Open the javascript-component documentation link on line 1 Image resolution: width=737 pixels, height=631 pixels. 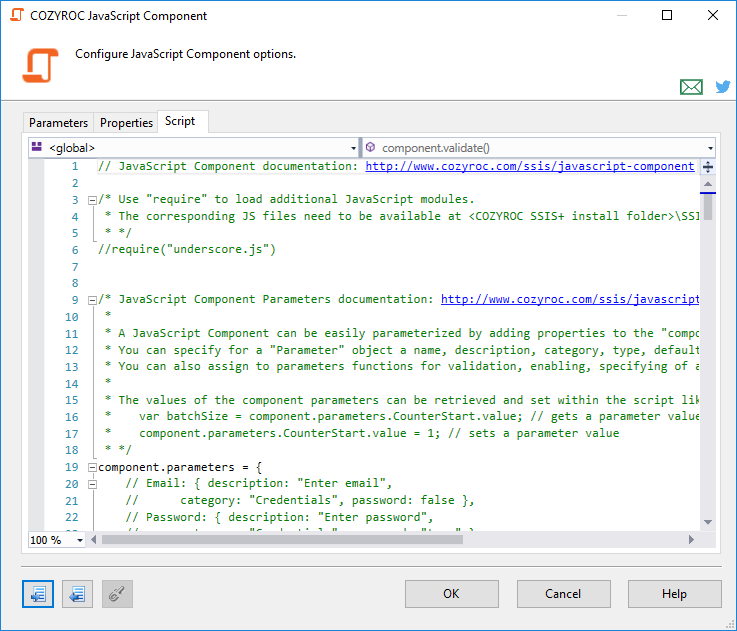[x=530, y=166]
